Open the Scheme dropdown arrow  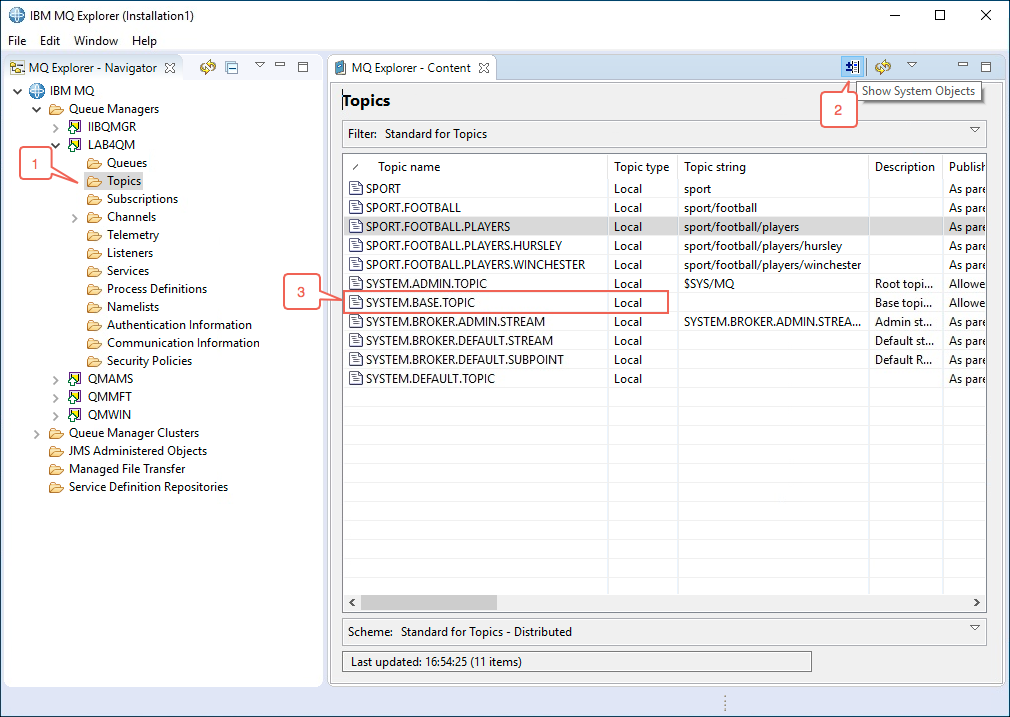[x=975, y=627]
